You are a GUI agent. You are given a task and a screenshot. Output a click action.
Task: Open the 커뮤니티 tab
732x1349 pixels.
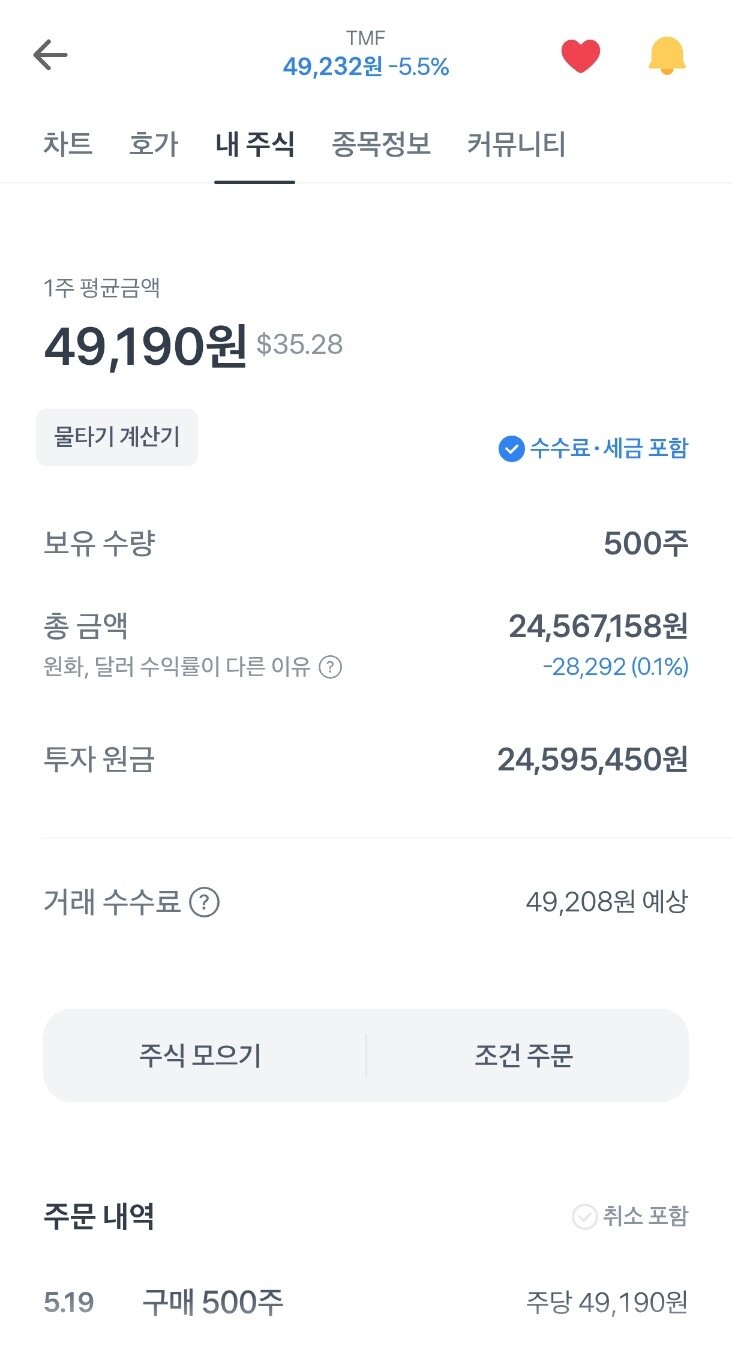tap(516, 145)
